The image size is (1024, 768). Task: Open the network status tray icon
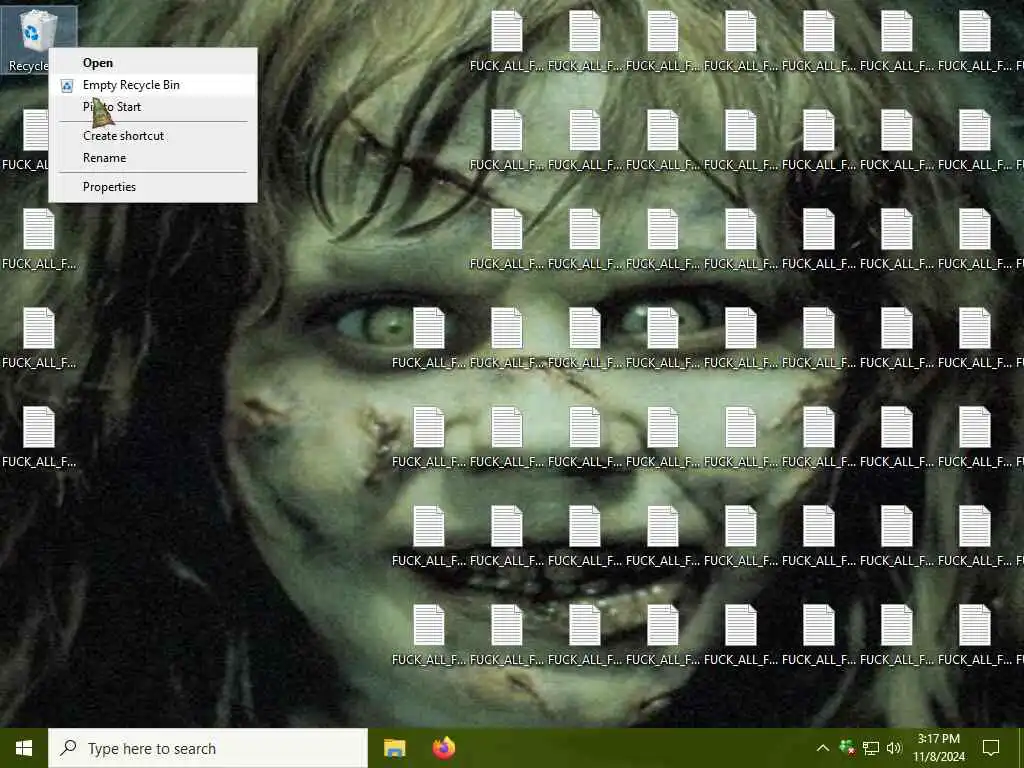[x=871, y=748]
